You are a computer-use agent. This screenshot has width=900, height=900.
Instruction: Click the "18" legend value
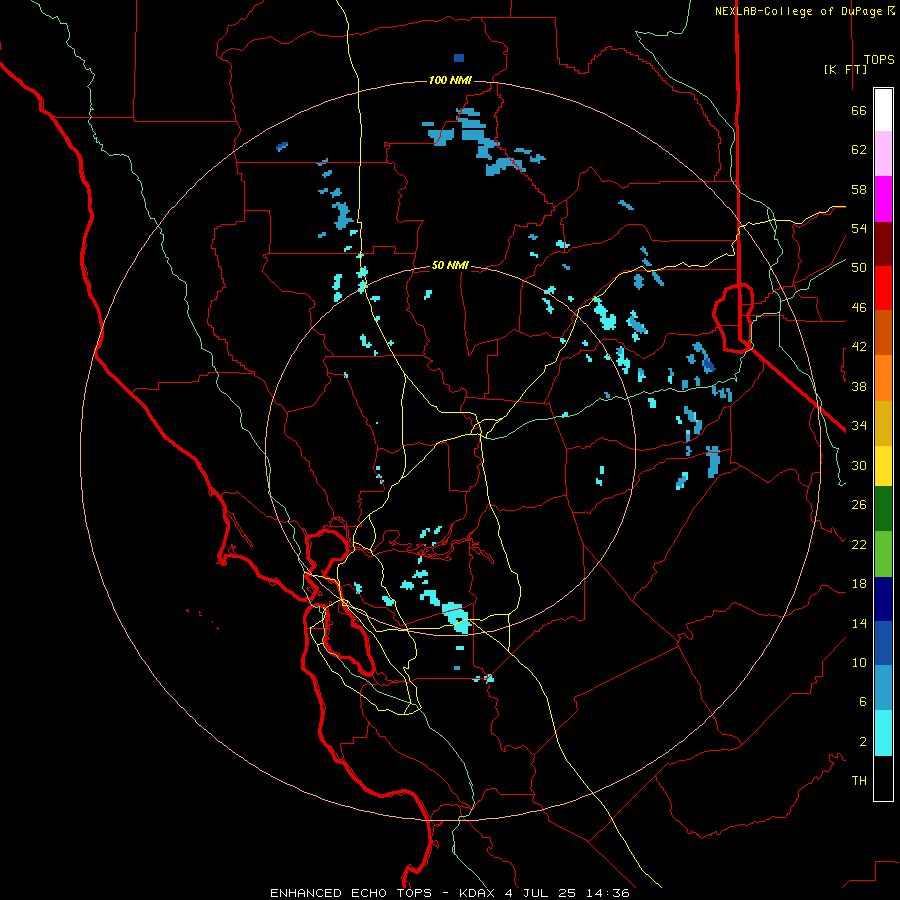pyautogui.click(x=859, y=584)
